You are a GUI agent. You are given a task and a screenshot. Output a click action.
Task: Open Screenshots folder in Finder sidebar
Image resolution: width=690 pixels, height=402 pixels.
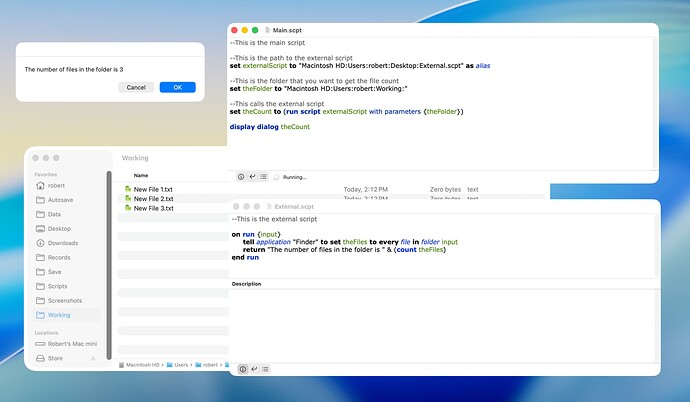[x=66, y=300]
